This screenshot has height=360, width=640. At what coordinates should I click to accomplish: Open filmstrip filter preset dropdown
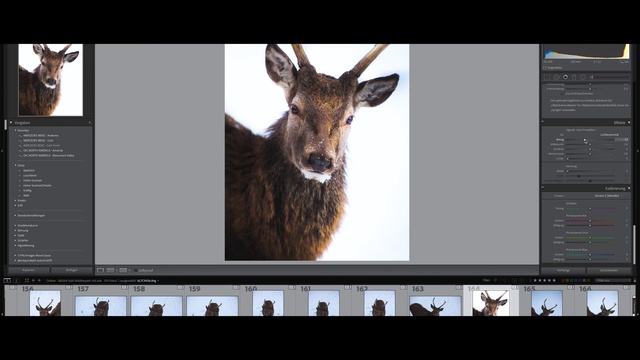pos(613,280)
